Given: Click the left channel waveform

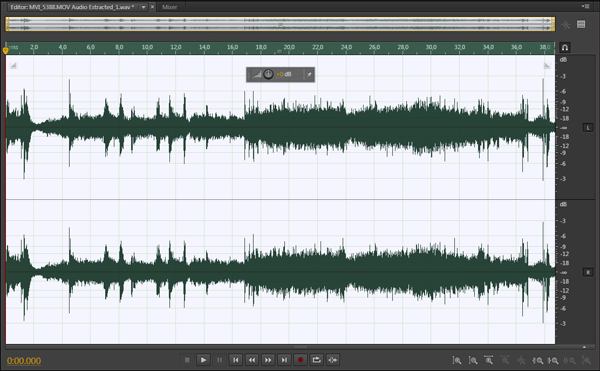Looking at the screenshot, I should click(x=280, y=127).
